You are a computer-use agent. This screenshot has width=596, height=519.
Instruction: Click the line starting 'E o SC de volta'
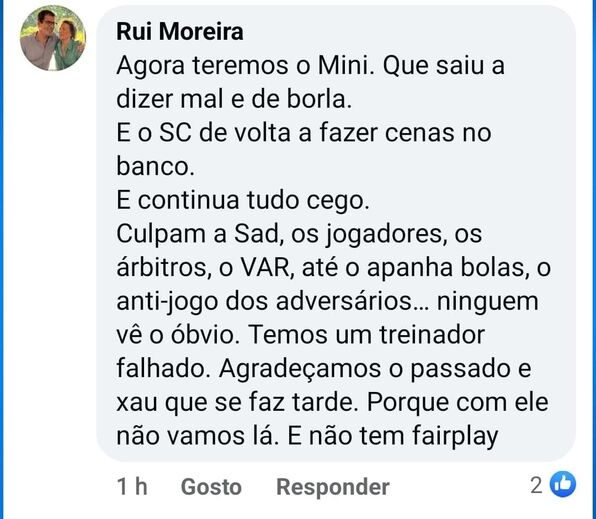pyautogui.click(x=304, y=133)
